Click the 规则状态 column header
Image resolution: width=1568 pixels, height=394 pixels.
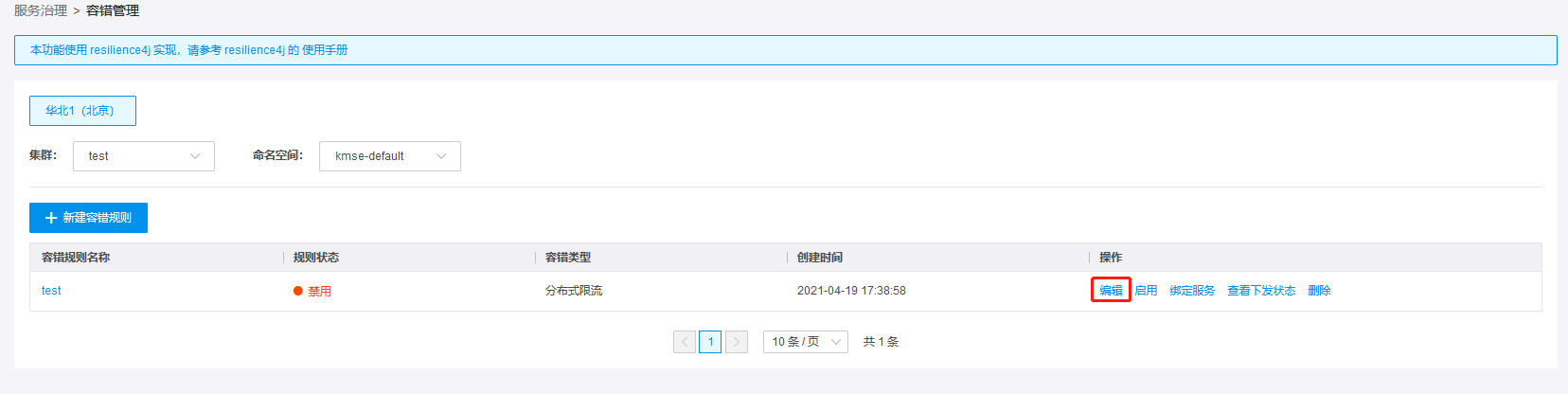click(x=316, y=258)
